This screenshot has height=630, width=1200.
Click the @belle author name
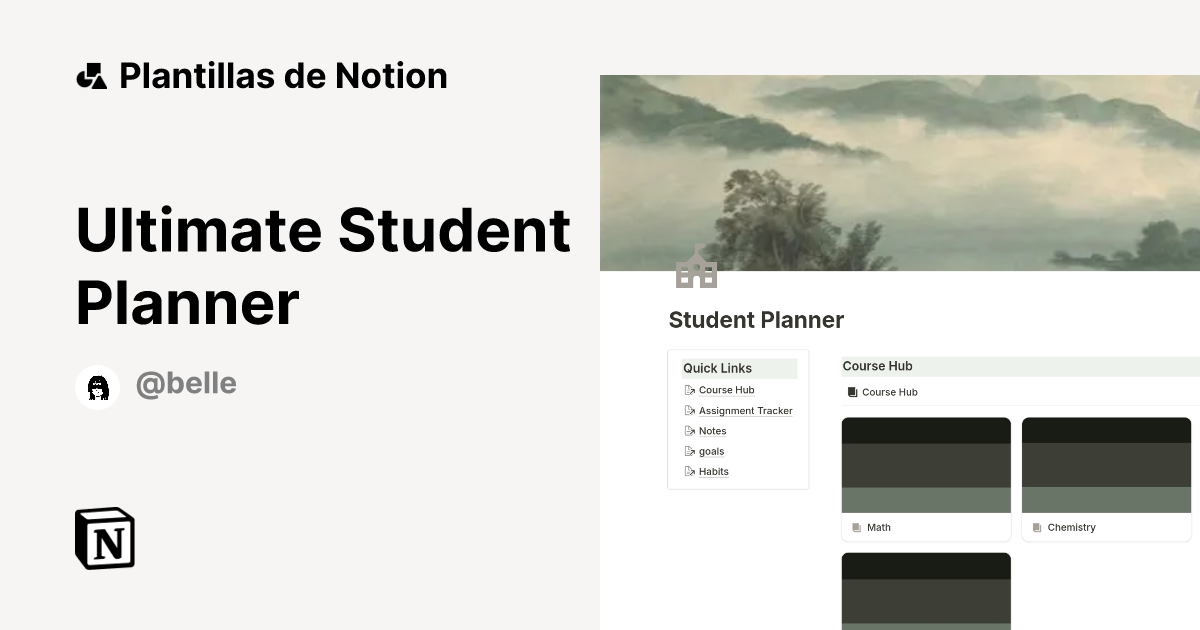pos(186,383)
